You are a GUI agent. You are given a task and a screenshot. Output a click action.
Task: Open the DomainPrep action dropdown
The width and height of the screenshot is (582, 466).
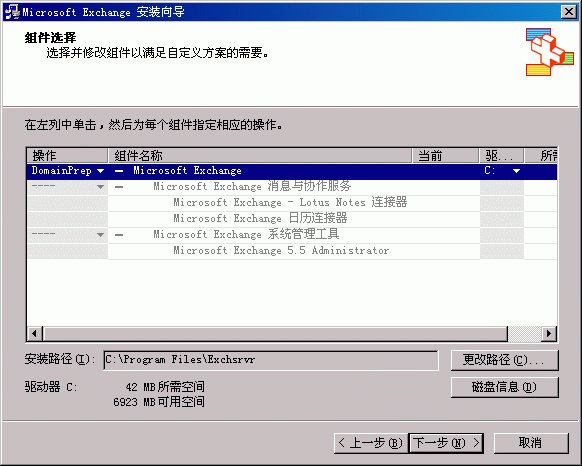[x=100, y=171]
